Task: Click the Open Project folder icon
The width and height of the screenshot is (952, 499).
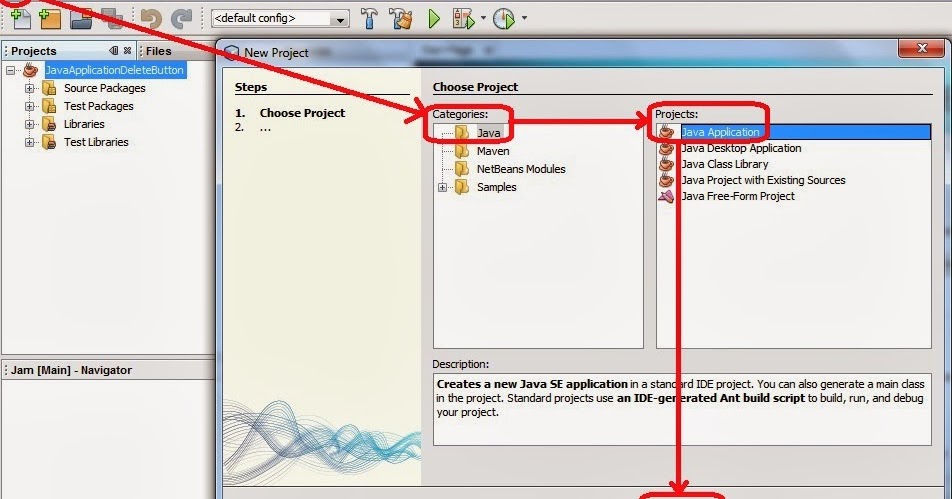Action: pos(81,19)
